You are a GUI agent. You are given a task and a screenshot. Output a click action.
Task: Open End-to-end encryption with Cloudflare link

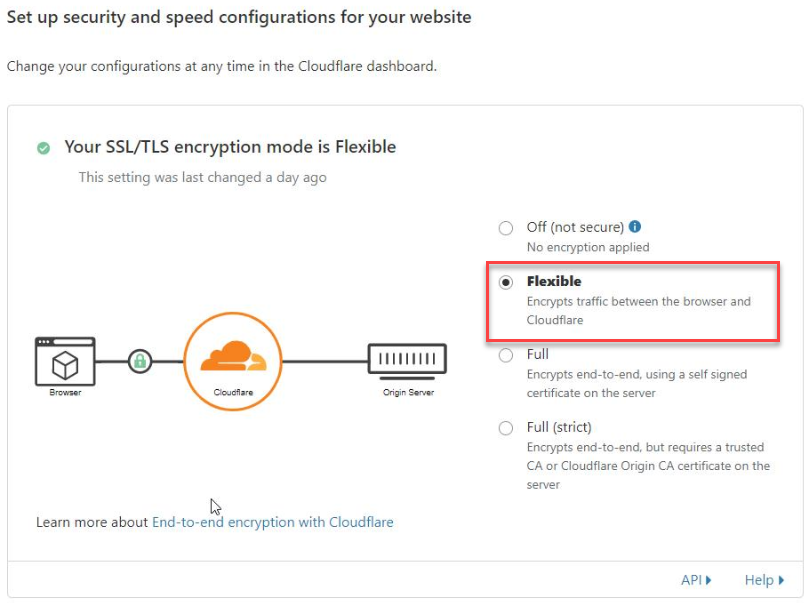(273, 522)
